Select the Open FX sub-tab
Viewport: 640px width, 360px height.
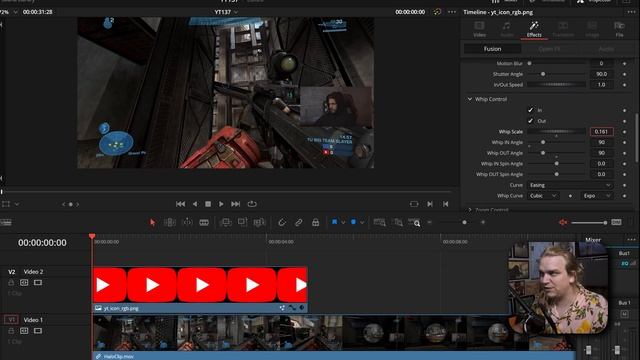(549, 49)
